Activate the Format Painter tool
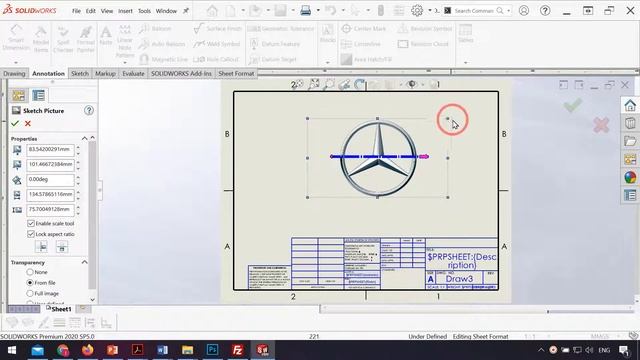 (x=86, y=39)
